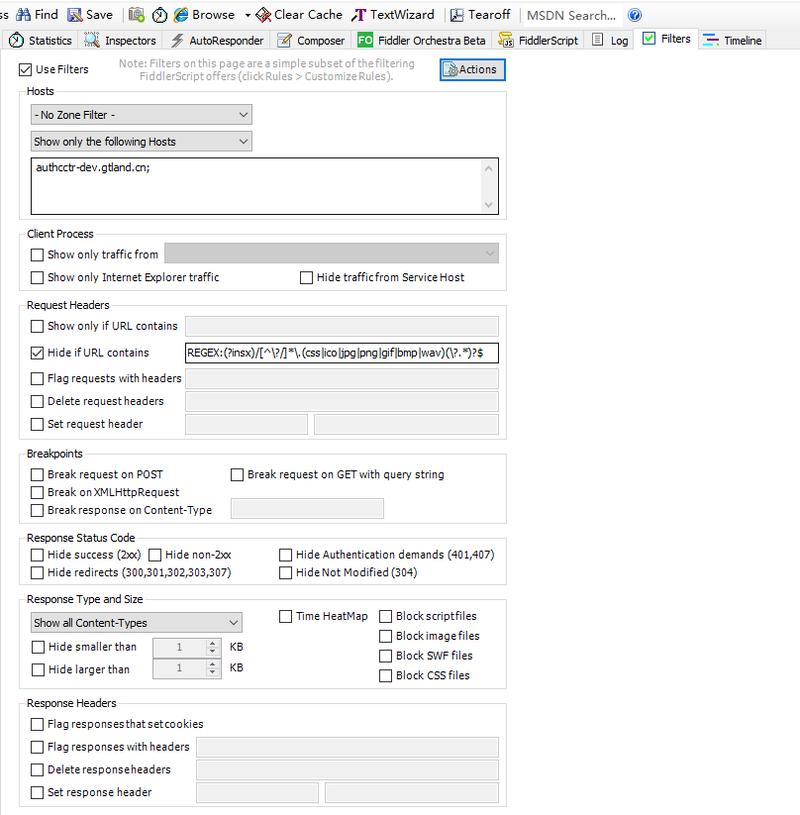Uncheck Hide if URL contains

tap(37, 353)
